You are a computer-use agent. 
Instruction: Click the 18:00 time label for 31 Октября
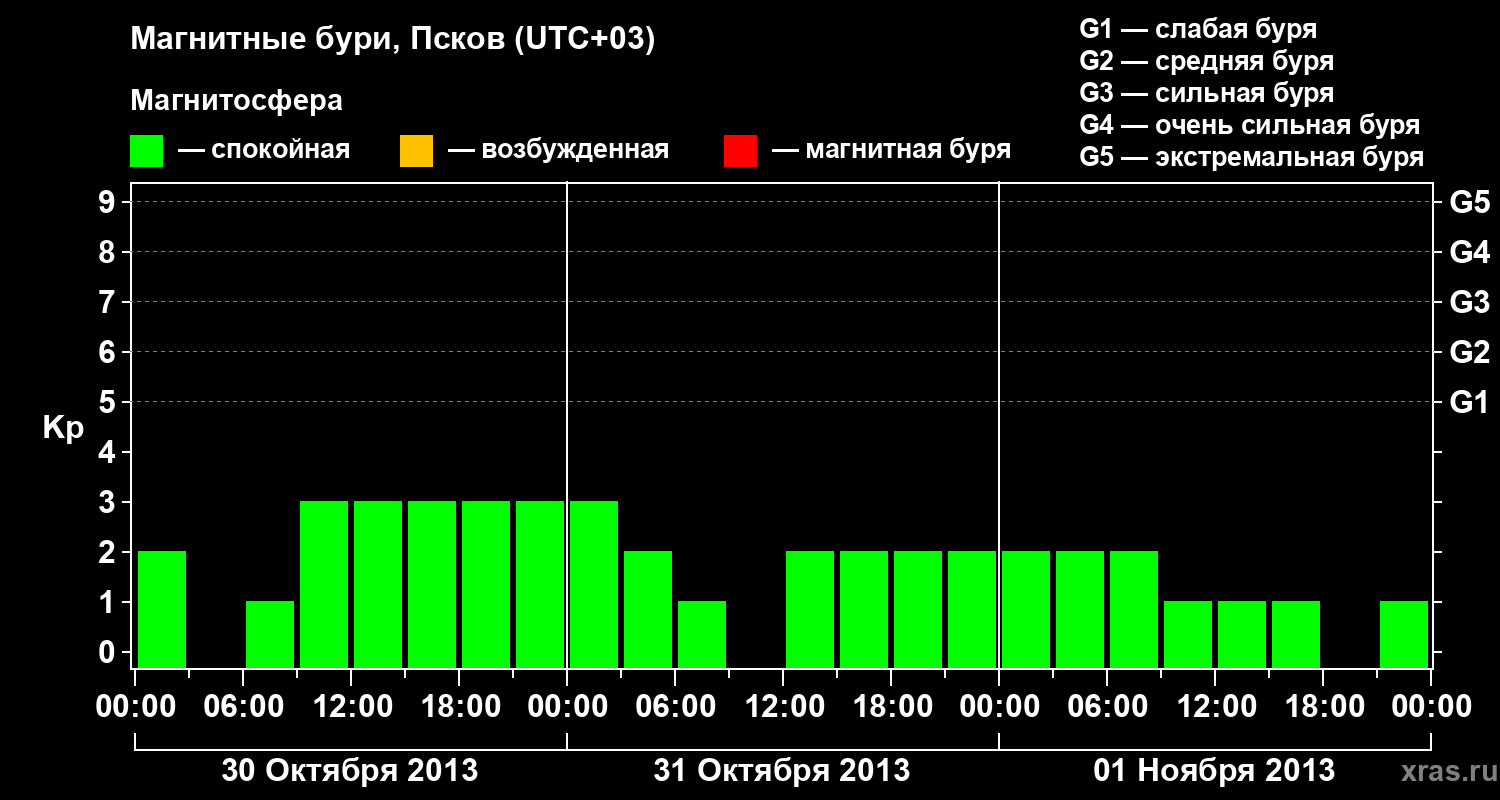pyautogui.click(x=891, y=706)
